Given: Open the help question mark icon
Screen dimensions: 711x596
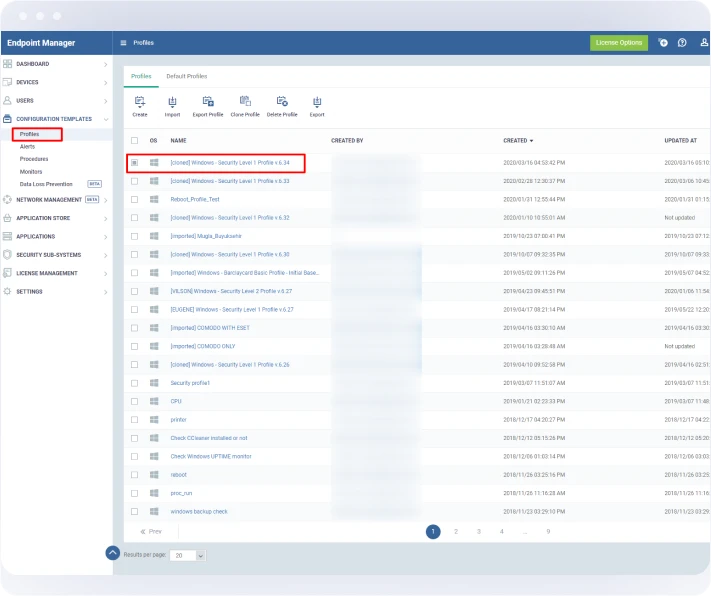Looking at the screenshot, I should pos(682,43).
